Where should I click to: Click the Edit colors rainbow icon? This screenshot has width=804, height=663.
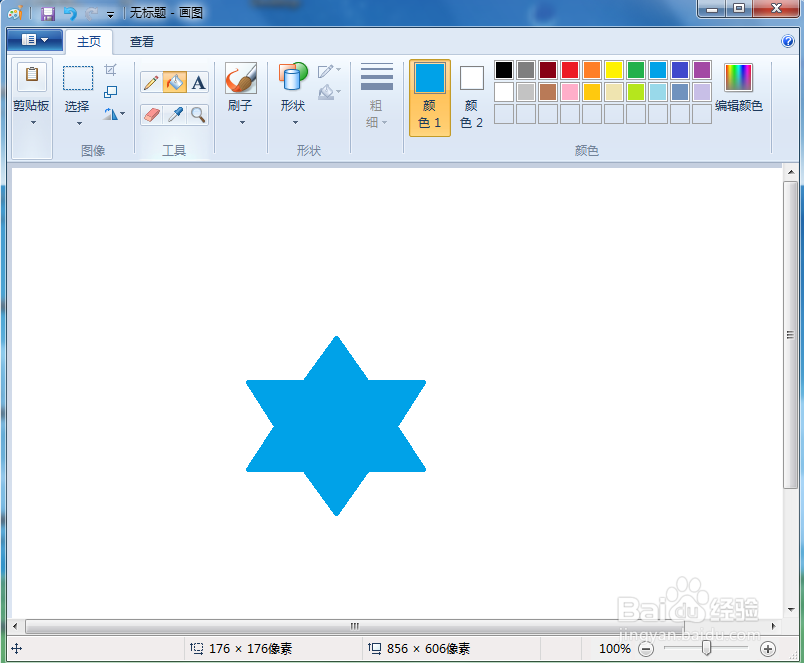click(738, 77)
